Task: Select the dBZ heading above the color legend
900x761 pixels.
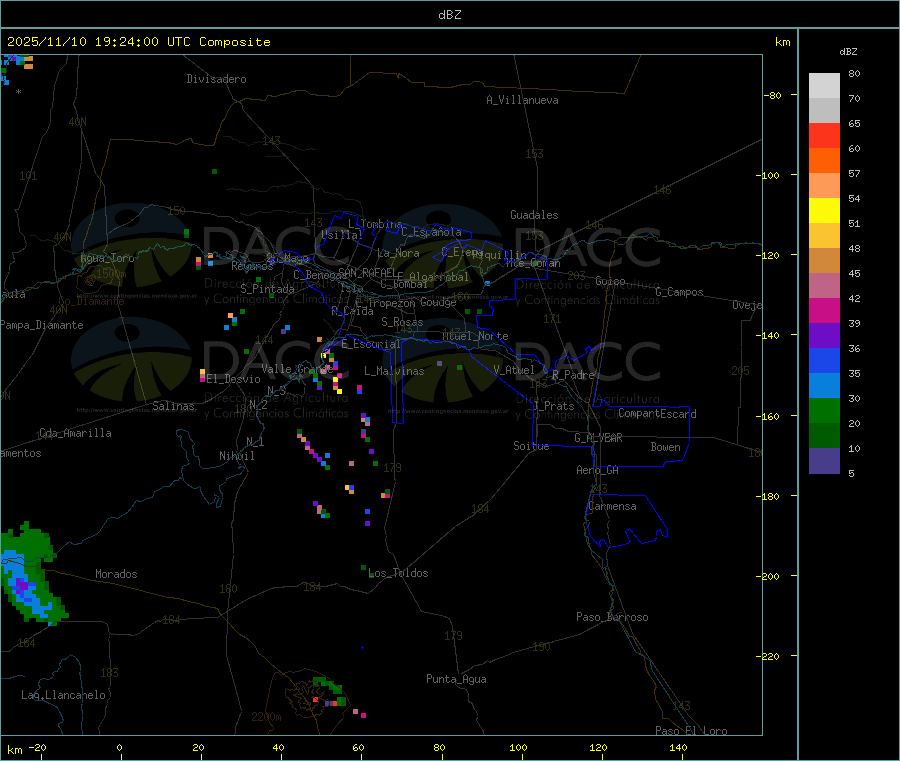Action: (848, 52)
